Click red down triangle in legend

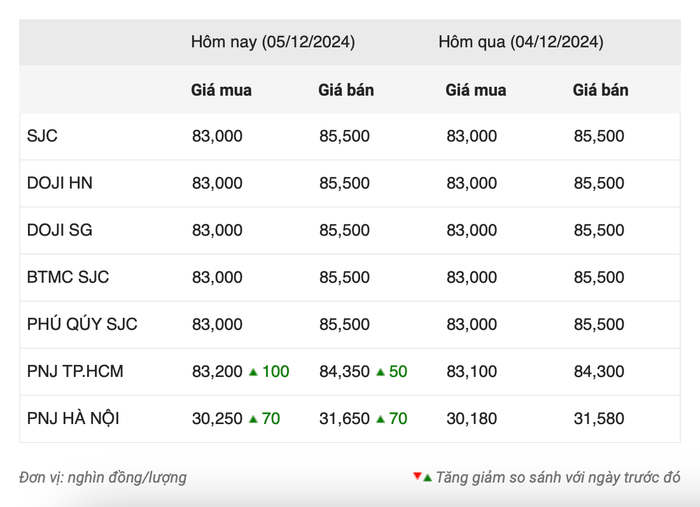(x=417, y=476)
